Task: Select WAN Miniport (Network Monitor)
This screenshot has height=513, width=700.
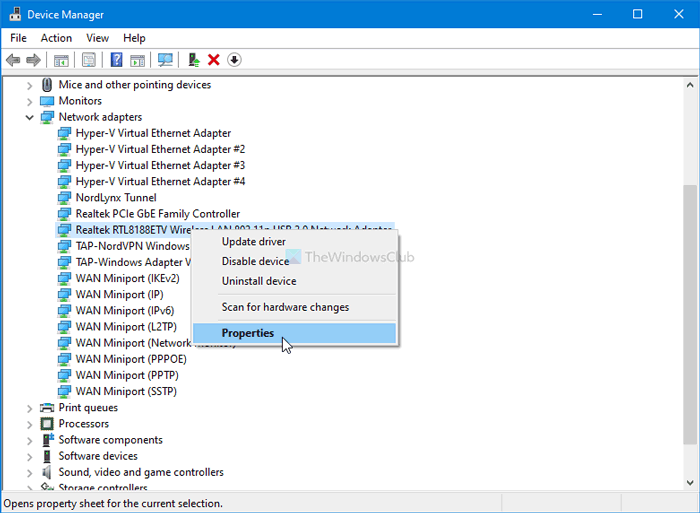Action: [x=133, y=343]
